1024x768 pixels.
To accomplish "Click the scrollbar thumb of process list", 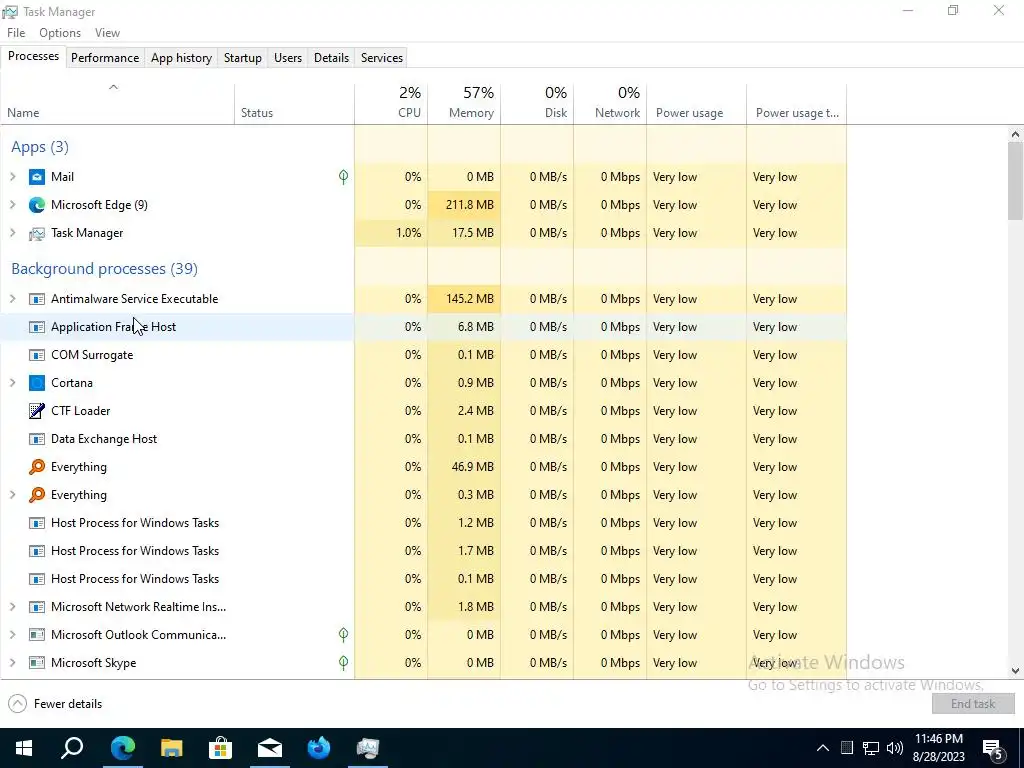I will 1015,181.
